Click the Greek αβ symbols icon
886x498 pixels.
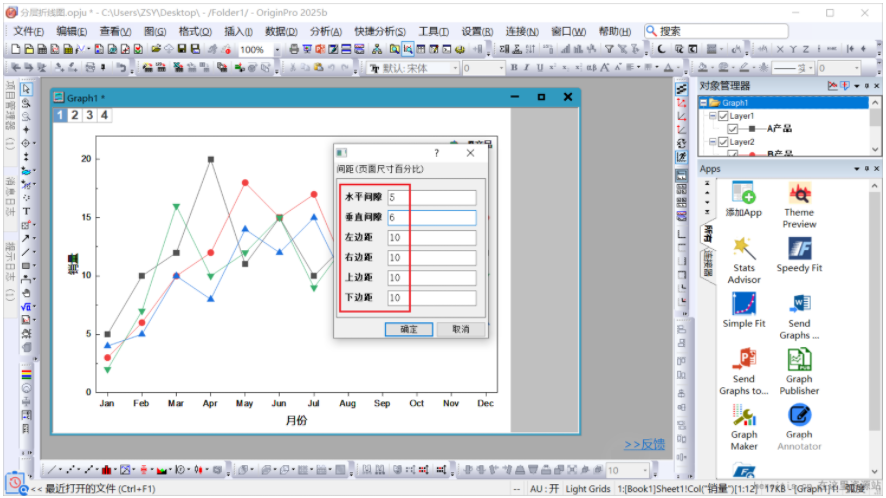pyautogui.click(x=591, y=68)
